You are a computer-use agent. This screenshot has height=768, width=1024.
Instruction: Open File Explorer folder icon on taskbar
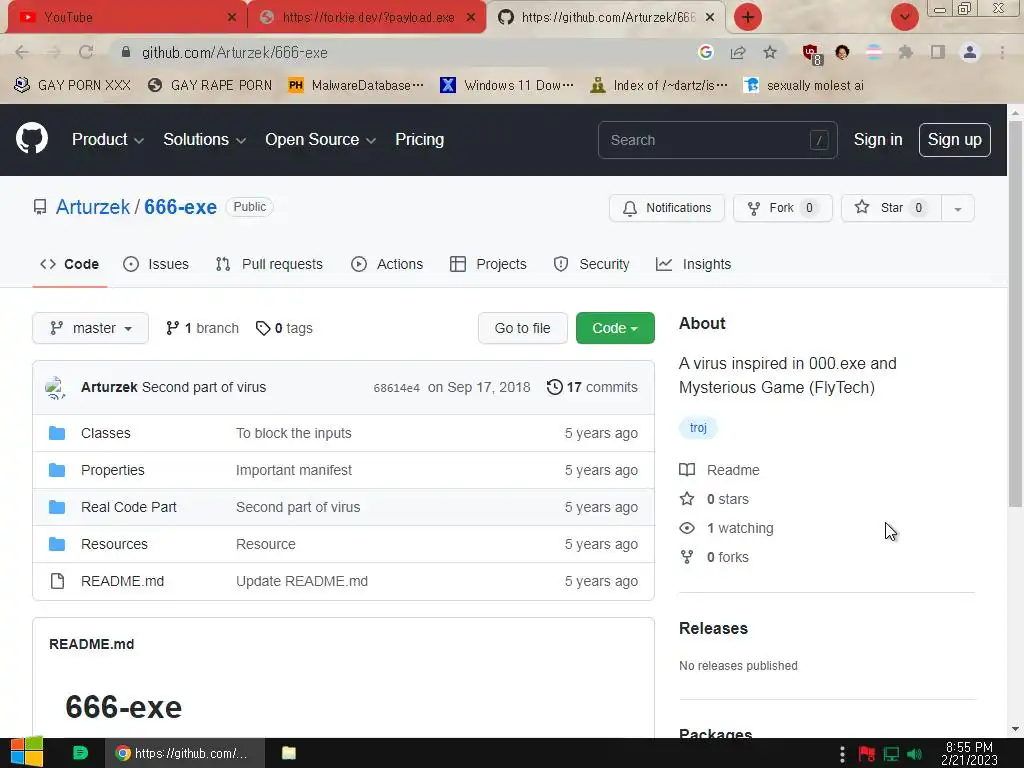click(289, 753)
